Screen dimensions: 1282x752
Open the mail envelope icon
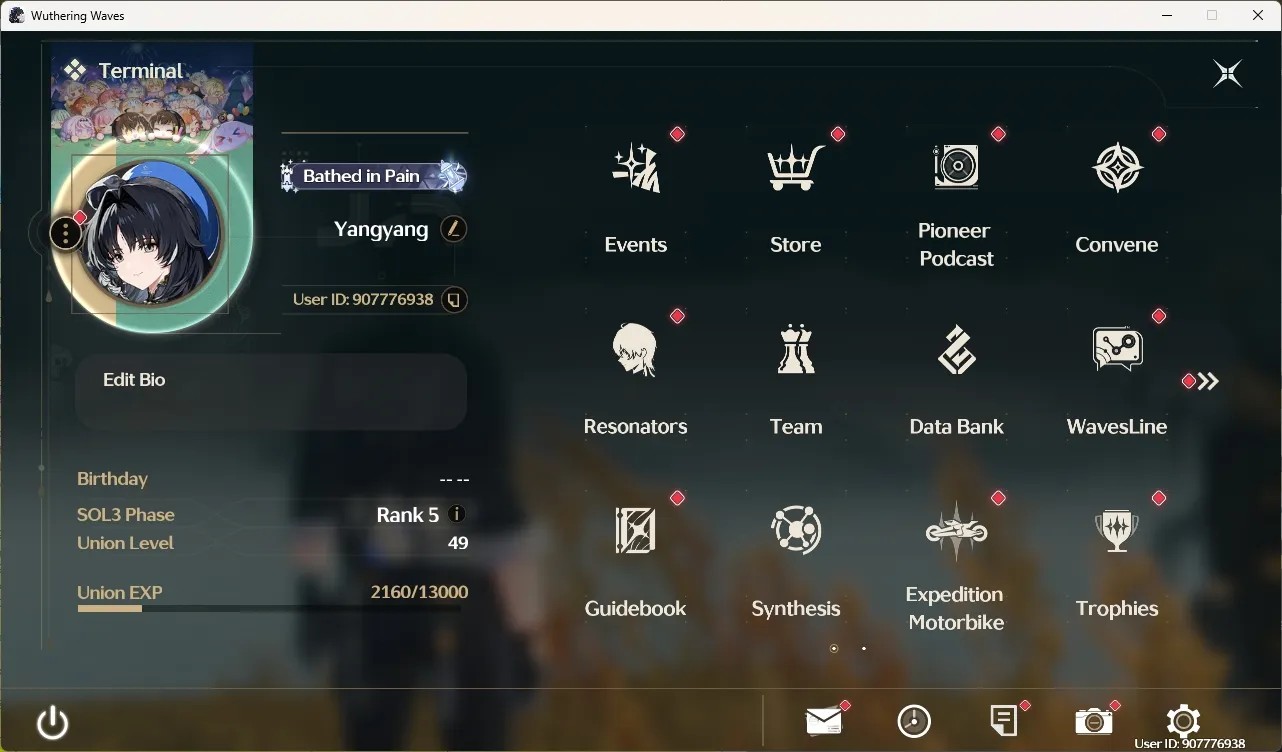(x=824, y=721)
